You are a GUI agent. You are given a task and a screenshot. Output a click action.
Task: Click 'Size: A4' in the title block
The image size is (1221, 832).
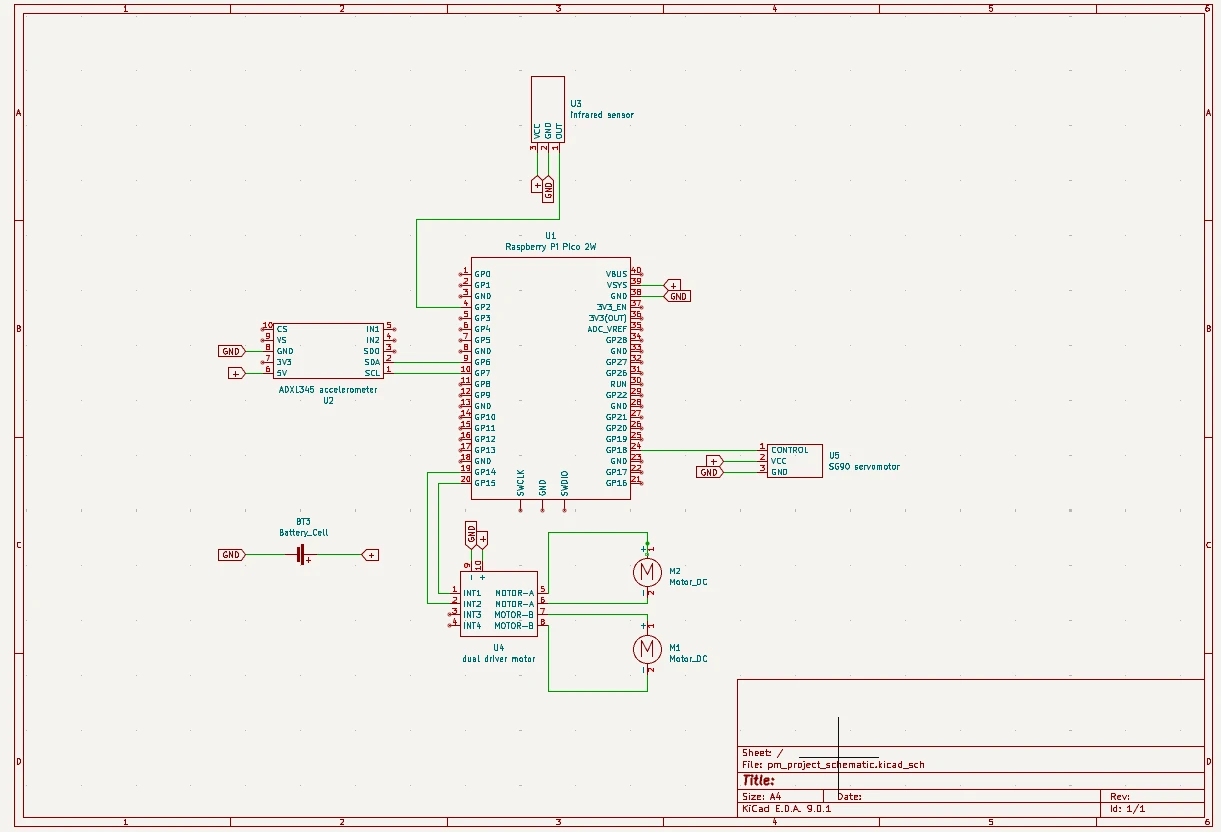point(761,796)
